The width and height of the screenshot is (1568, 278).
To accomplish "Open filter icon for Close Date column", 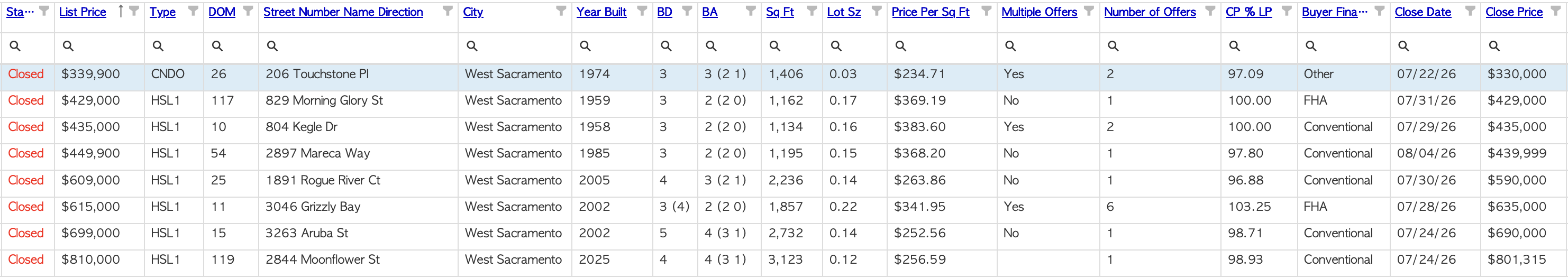I will coord(1470,11).
